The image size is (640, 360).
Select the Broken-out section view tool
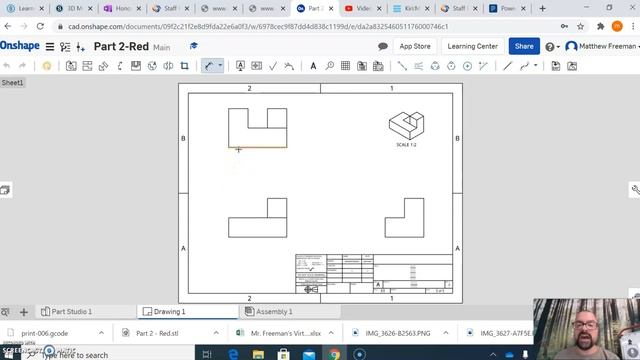pos(136,66)
